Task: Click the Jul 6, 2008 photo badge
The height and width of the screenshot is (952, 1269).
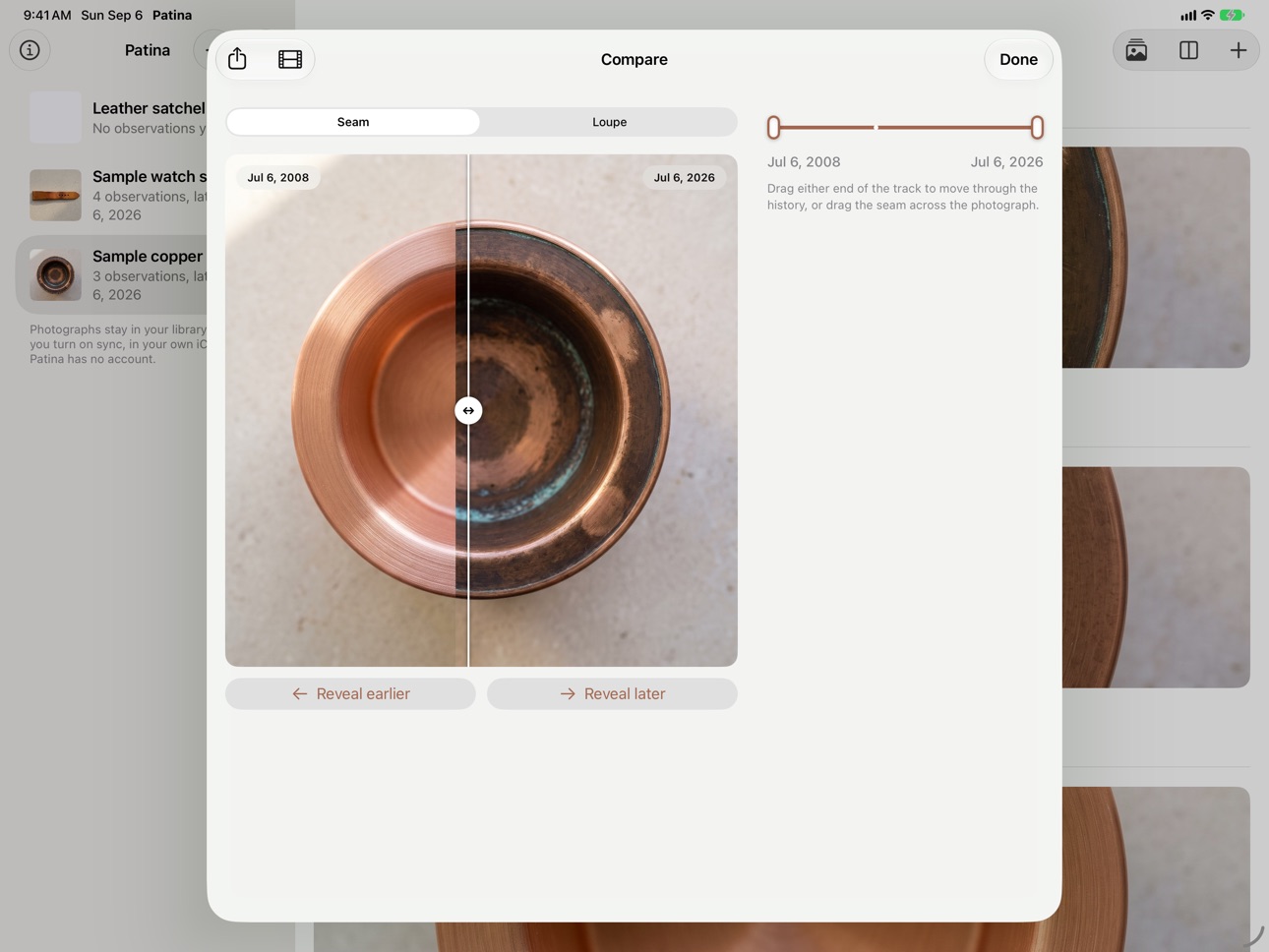Action: (x=278, y=177)
